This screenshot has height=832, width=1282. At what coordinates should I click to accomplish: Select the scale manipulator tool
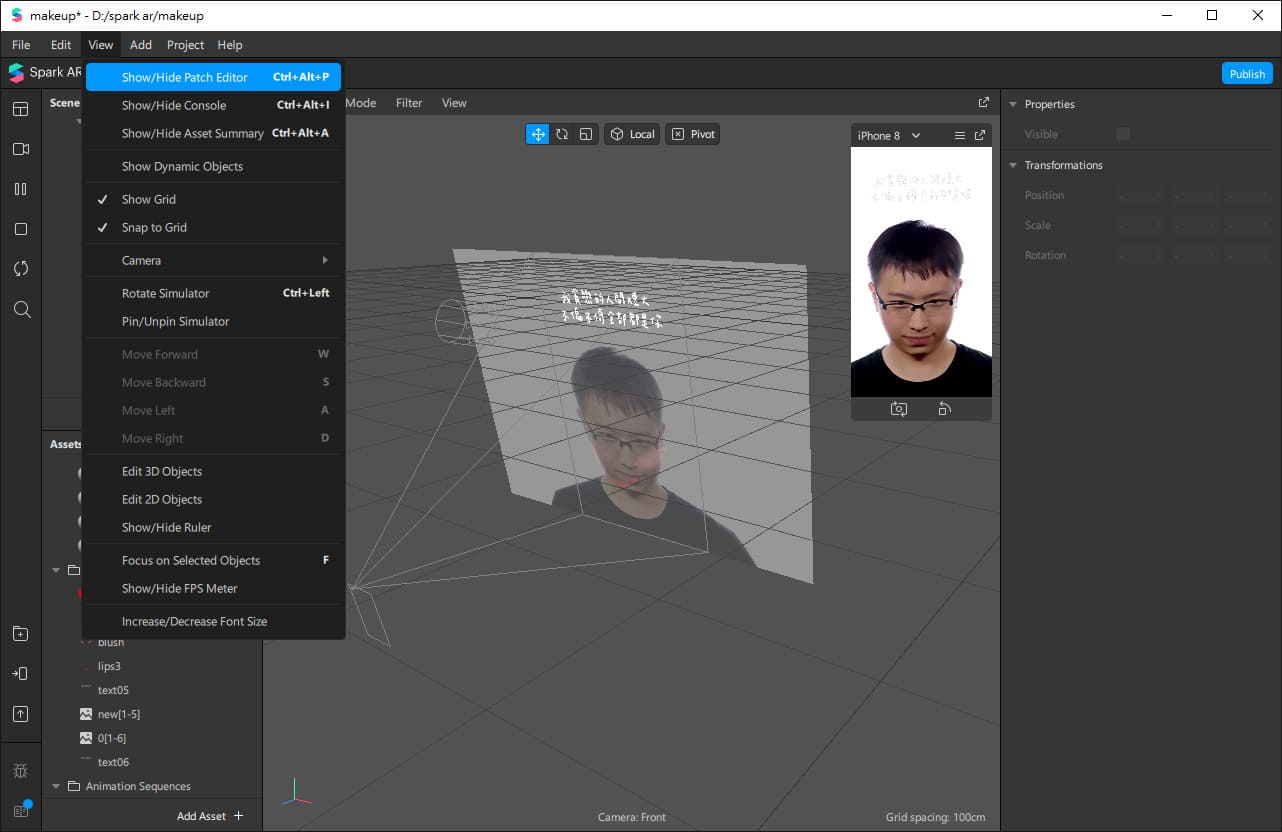[x=586, y=134]
